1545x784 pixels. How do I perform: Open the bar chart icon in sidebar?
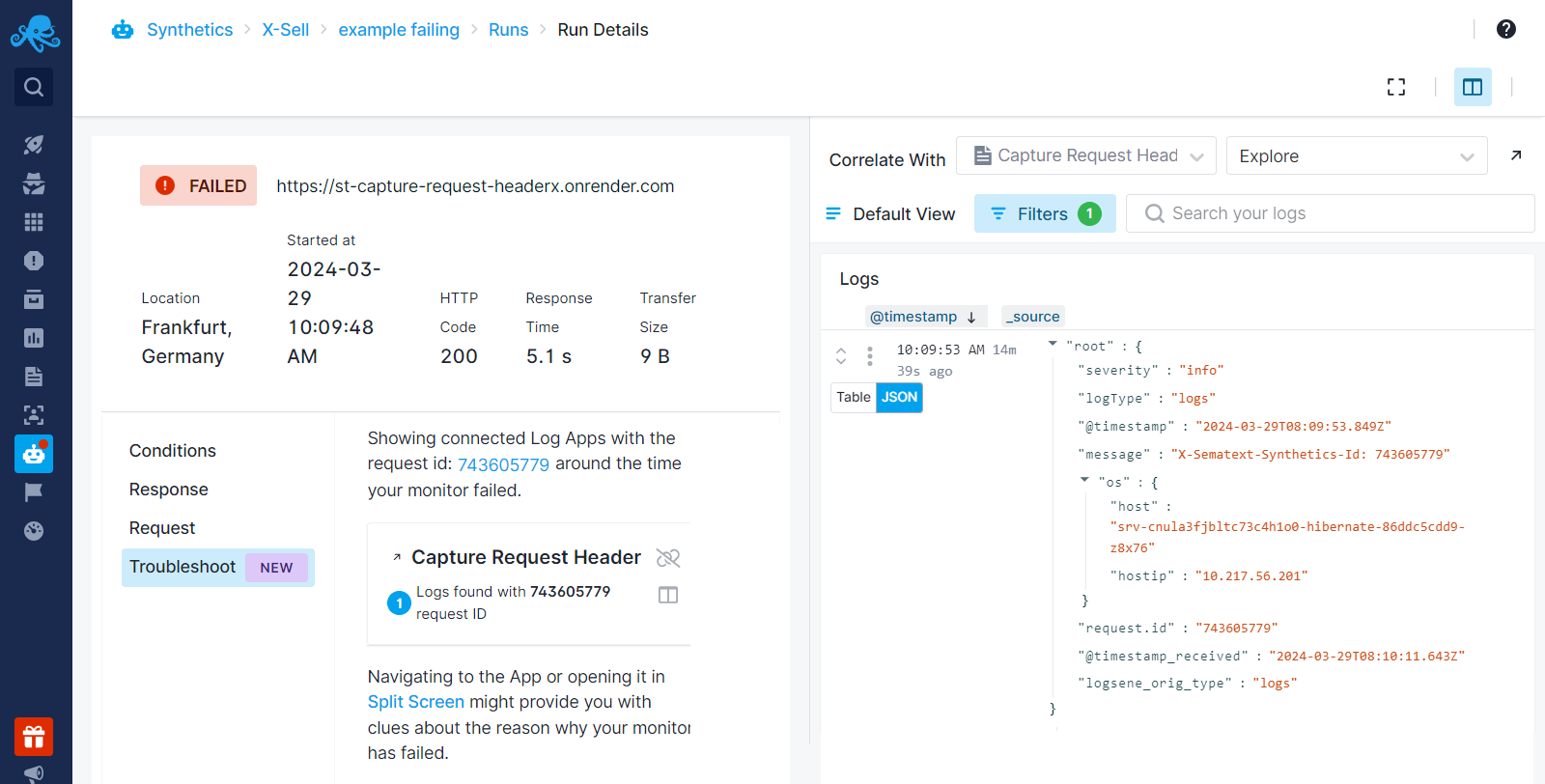pyautogui.click(x=34, y=338)
